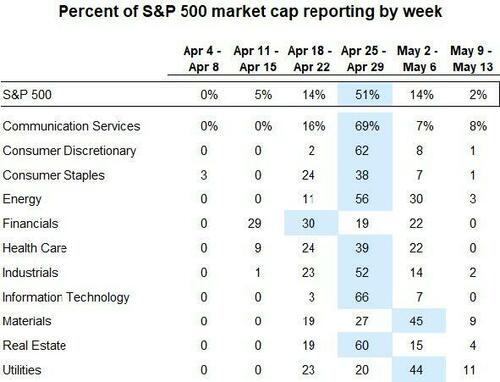Select the Utilities row label
This screenshot has height=382, width=500.
22,370
